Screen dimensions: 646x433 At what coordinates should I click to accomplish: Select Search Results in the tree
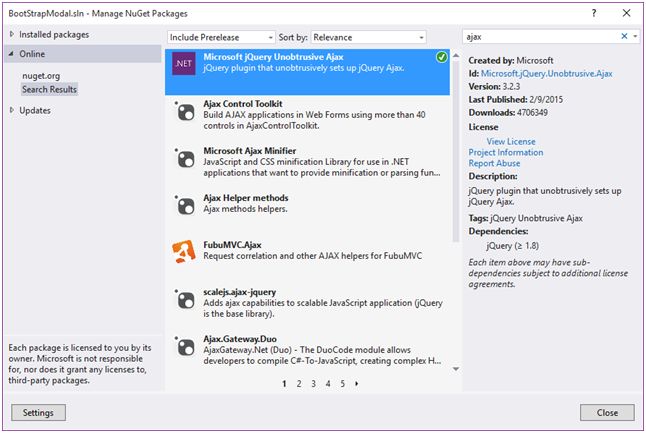[49, 89]
